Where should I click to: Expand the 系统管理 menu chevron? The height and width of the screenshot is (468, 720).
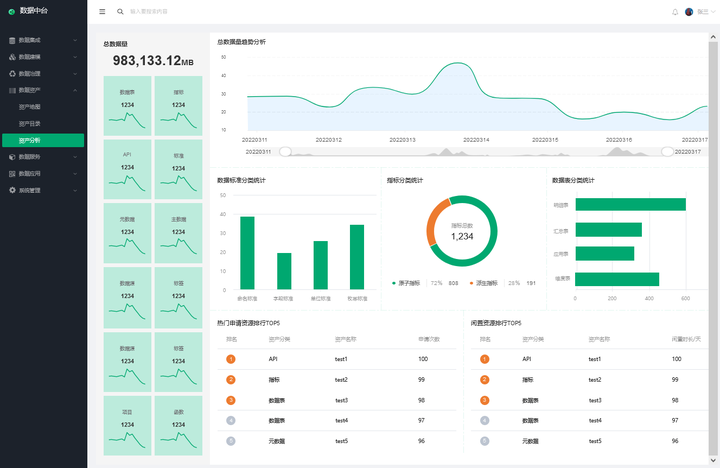tap(75, 190)
